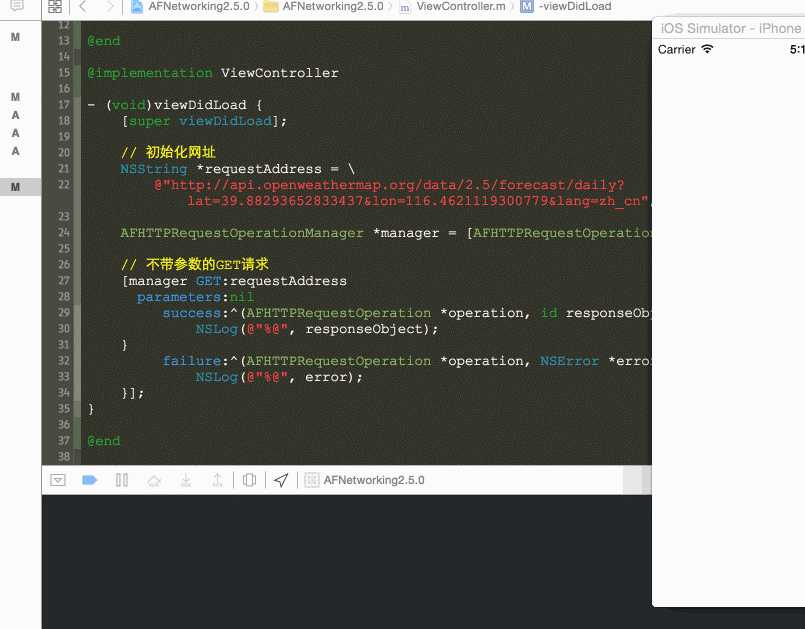Pause program execution
Viewport: 805px width, 629px height.
[122, 480]
